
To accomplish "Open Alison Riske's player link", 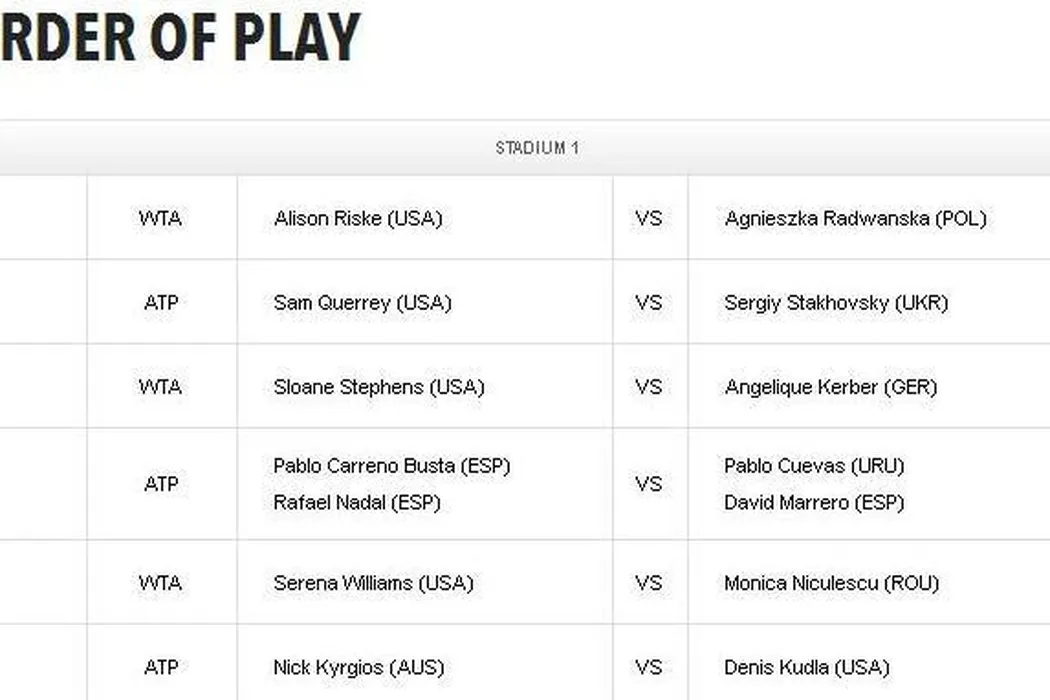I will point(357,218).
